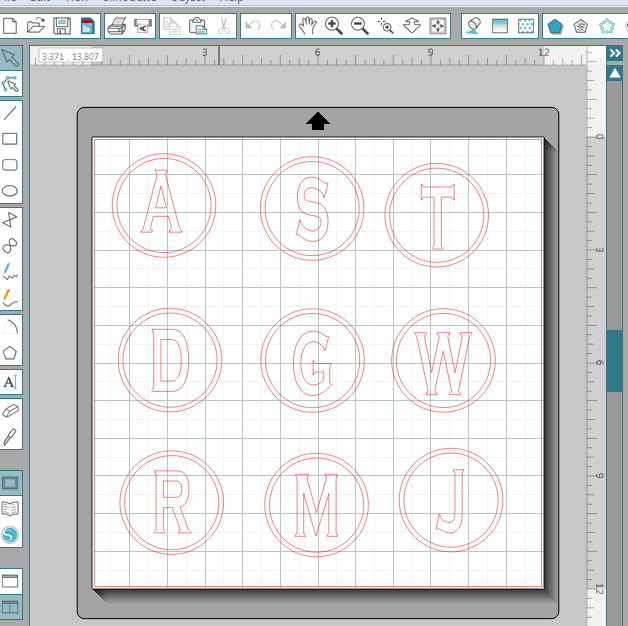
Task: Select the Draw a Polygon tool
Action: [10, 220]
